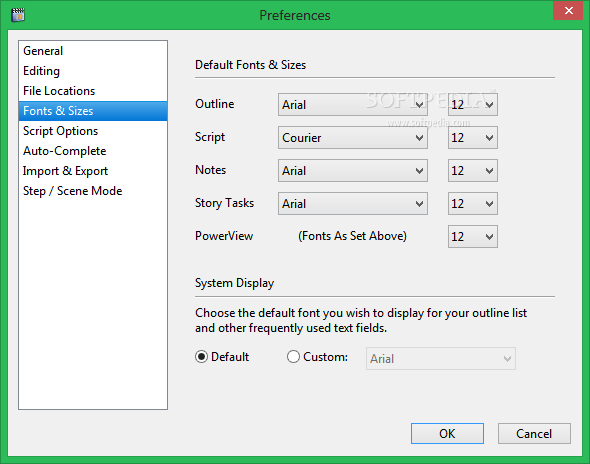Open the Custom system font dropdown
The image size is (590, 464).
pyautogui.click(x=441, y=359)
